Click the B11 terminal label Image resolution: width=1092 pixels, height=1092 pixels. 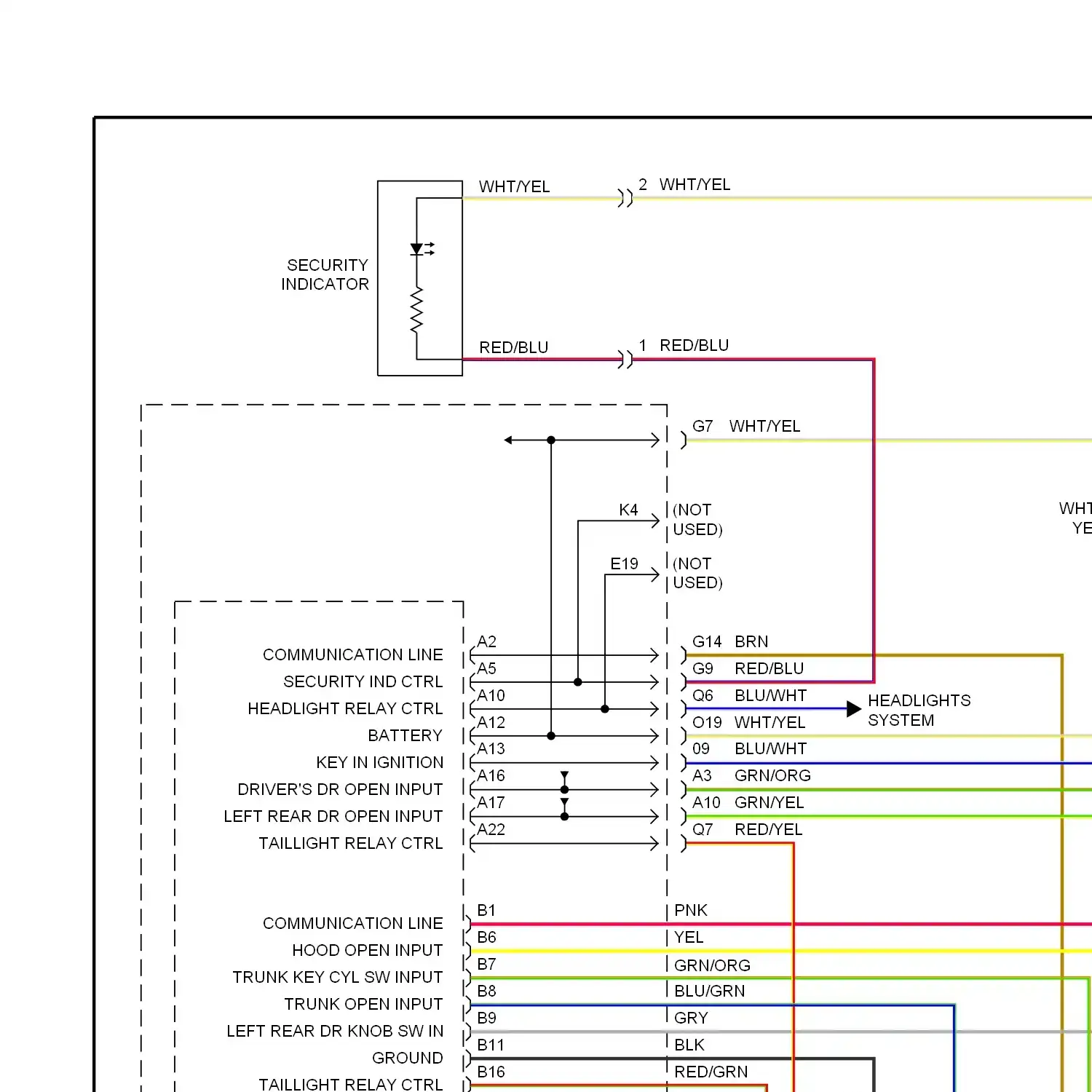[491, 1045]
